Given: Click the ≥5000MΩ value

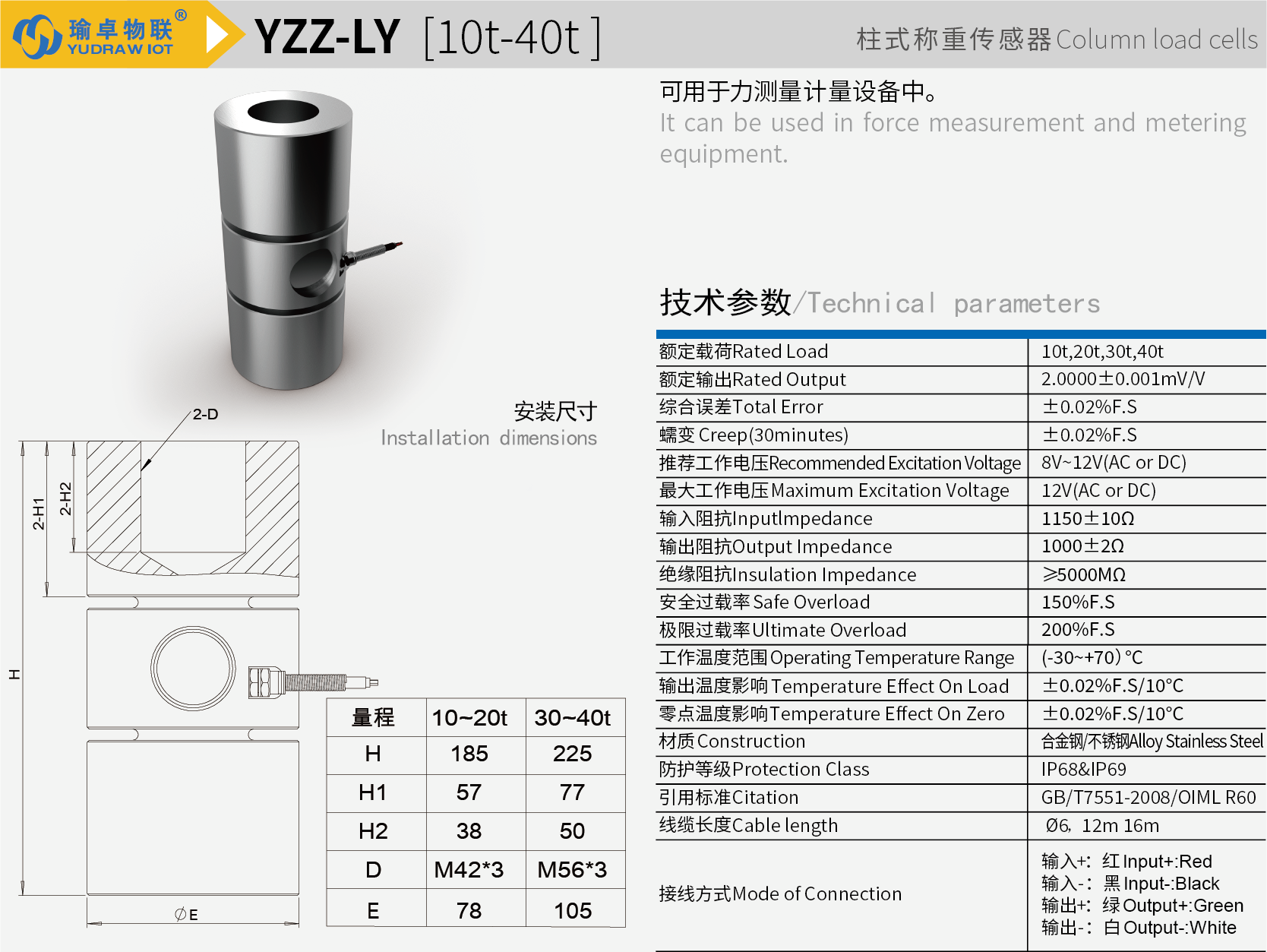Looking at the screenshot, I should pyautogui.click(x=1084, y=574).
